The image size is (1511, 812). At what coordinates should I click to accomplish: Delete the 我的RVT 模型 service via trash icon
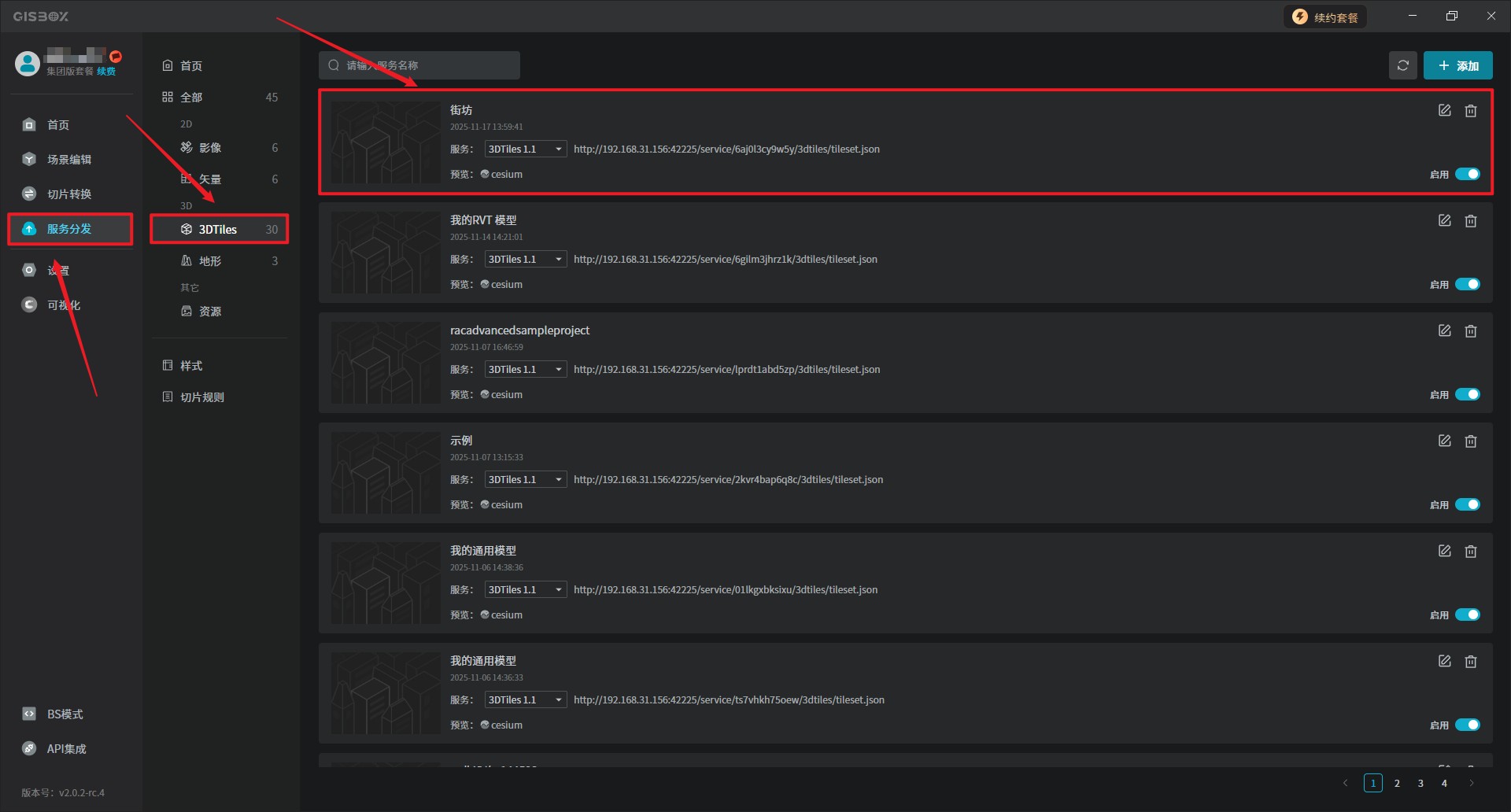[x=1470, y=221]
